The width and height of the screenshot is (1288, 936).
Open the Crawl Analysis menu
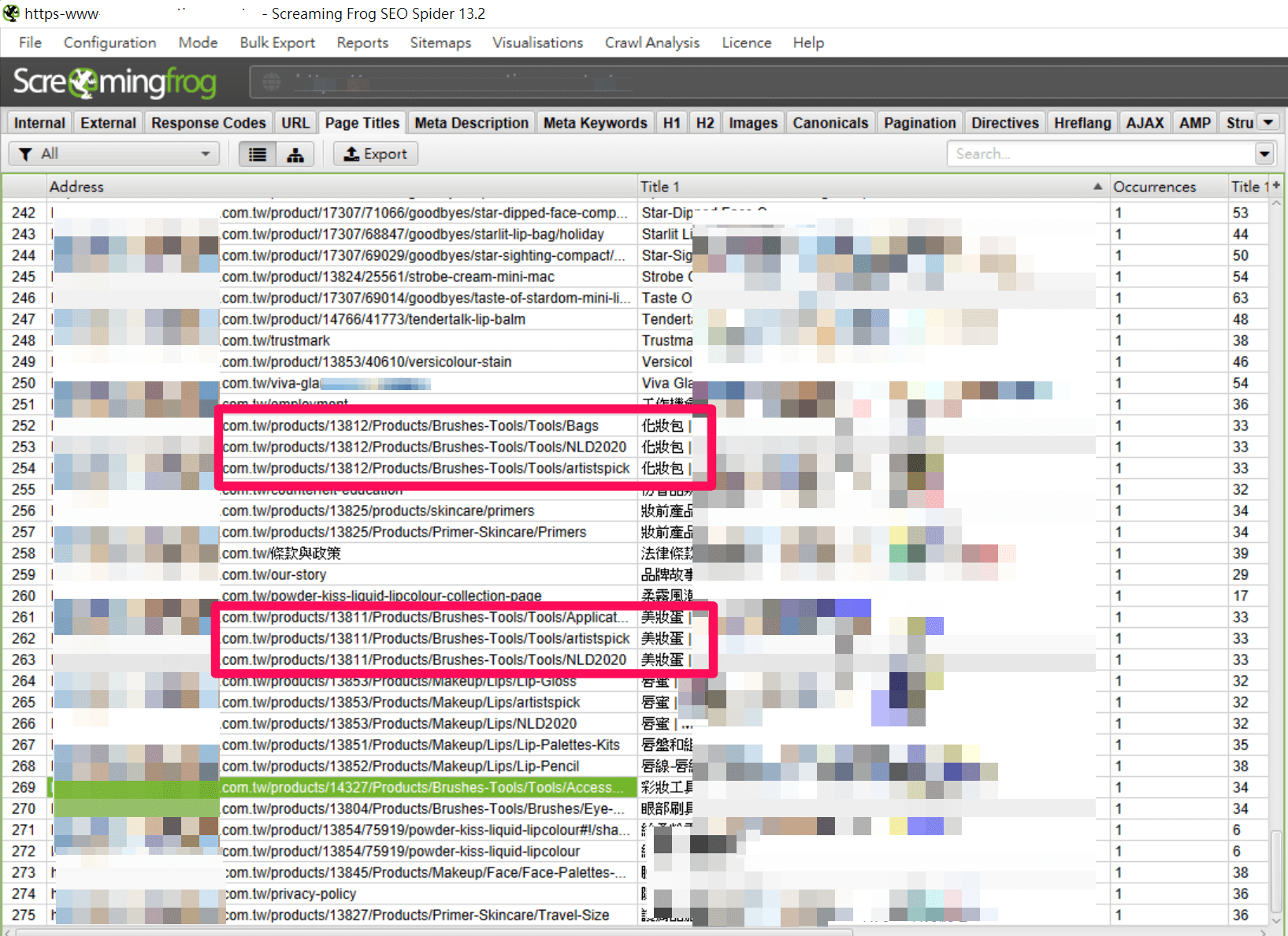(651, 43)
